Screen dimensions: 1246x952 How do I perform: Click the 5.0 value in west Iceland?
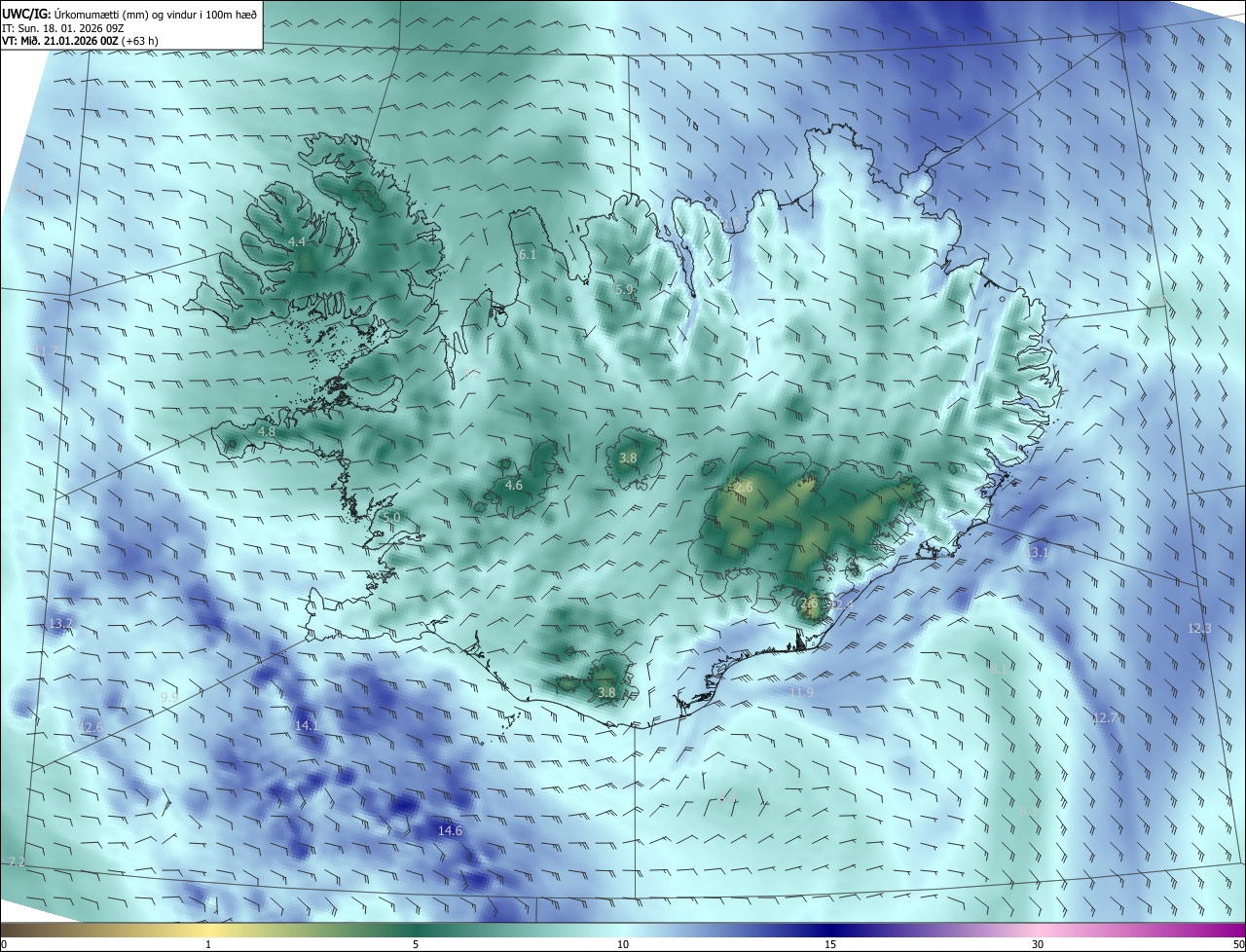pos(391,517)
